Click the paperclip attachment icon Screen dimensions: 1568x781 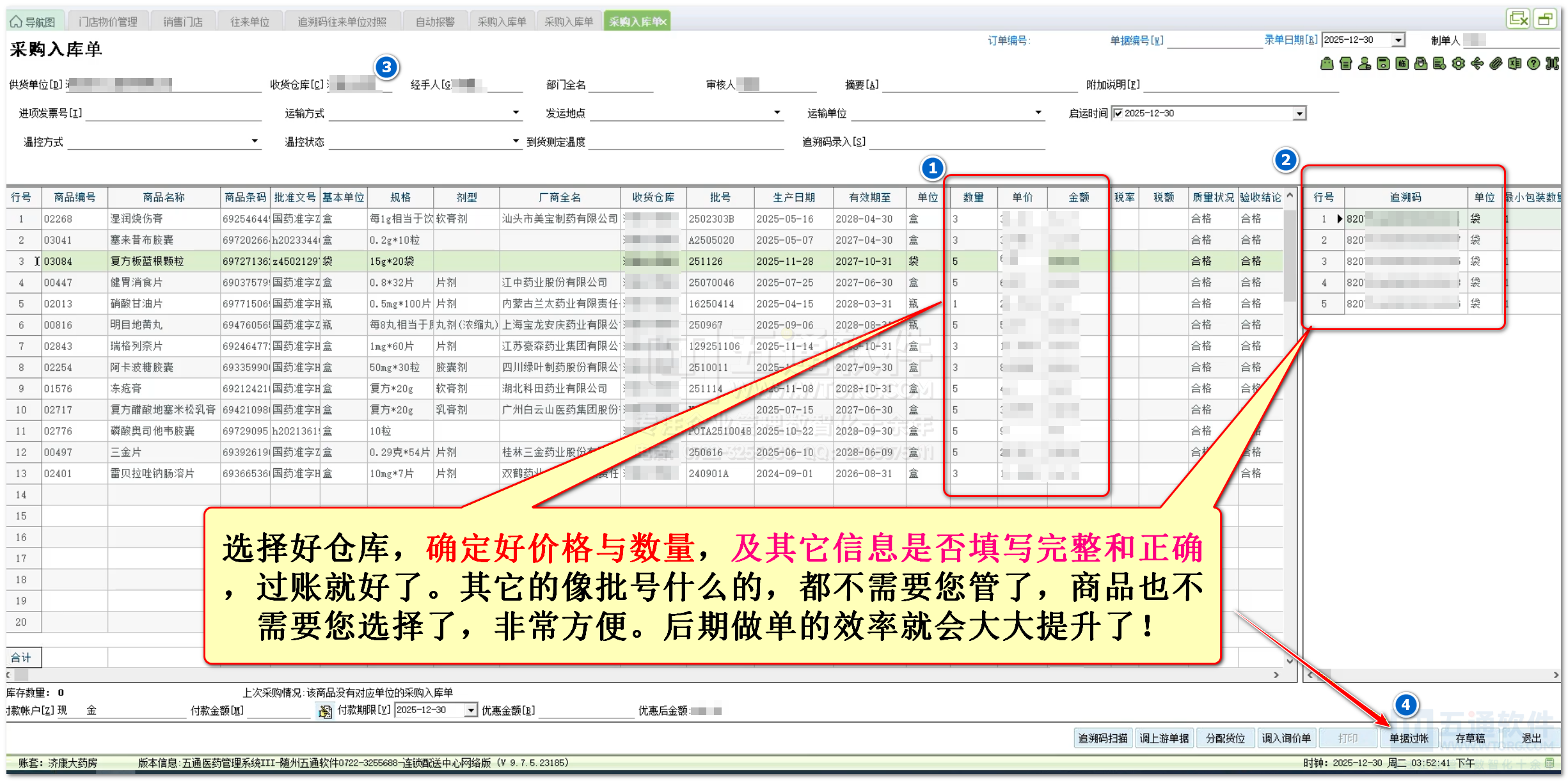tap(1496, 63)
